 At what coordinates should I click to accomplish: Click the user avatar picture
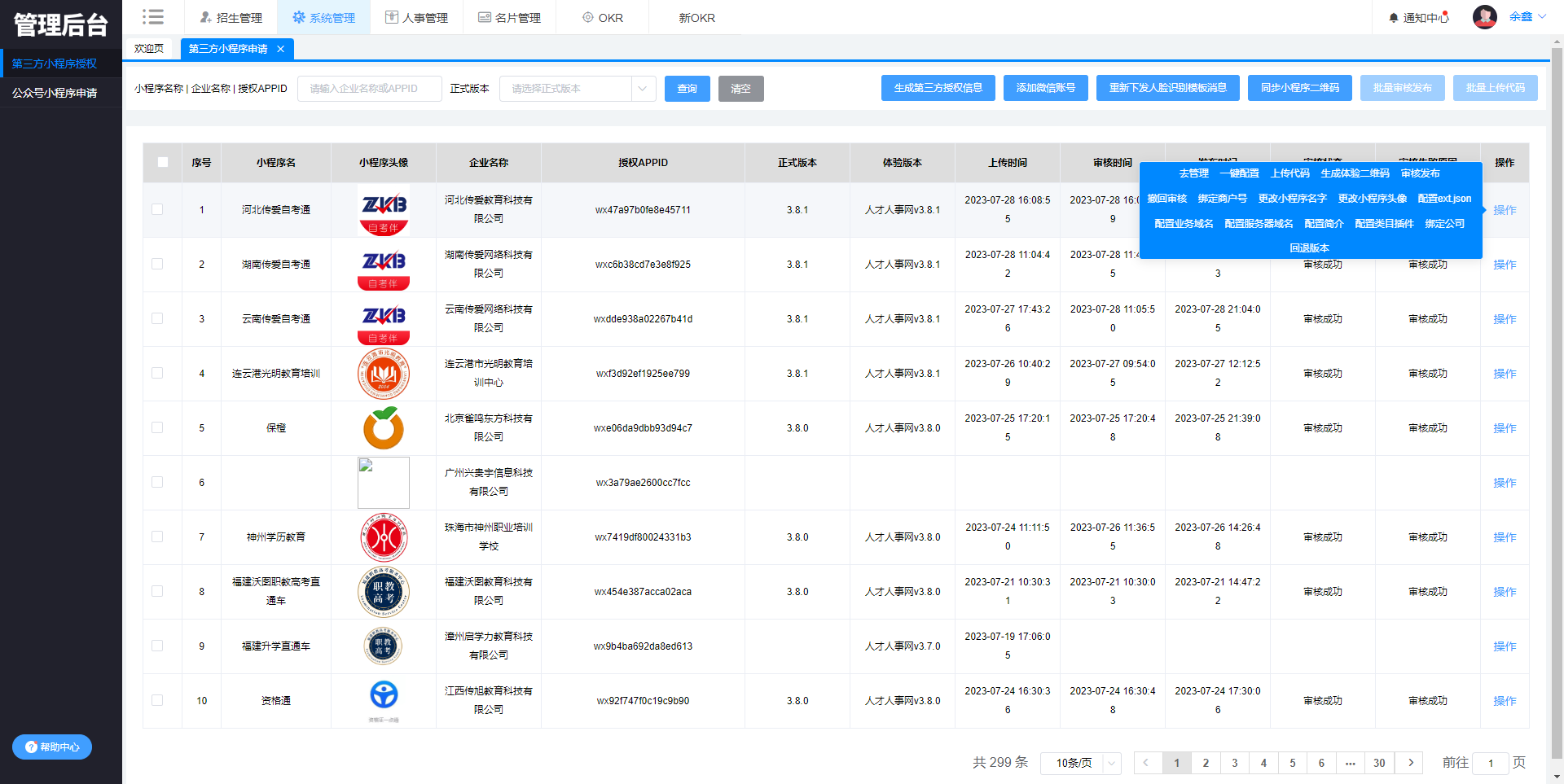coord(1485,17)
